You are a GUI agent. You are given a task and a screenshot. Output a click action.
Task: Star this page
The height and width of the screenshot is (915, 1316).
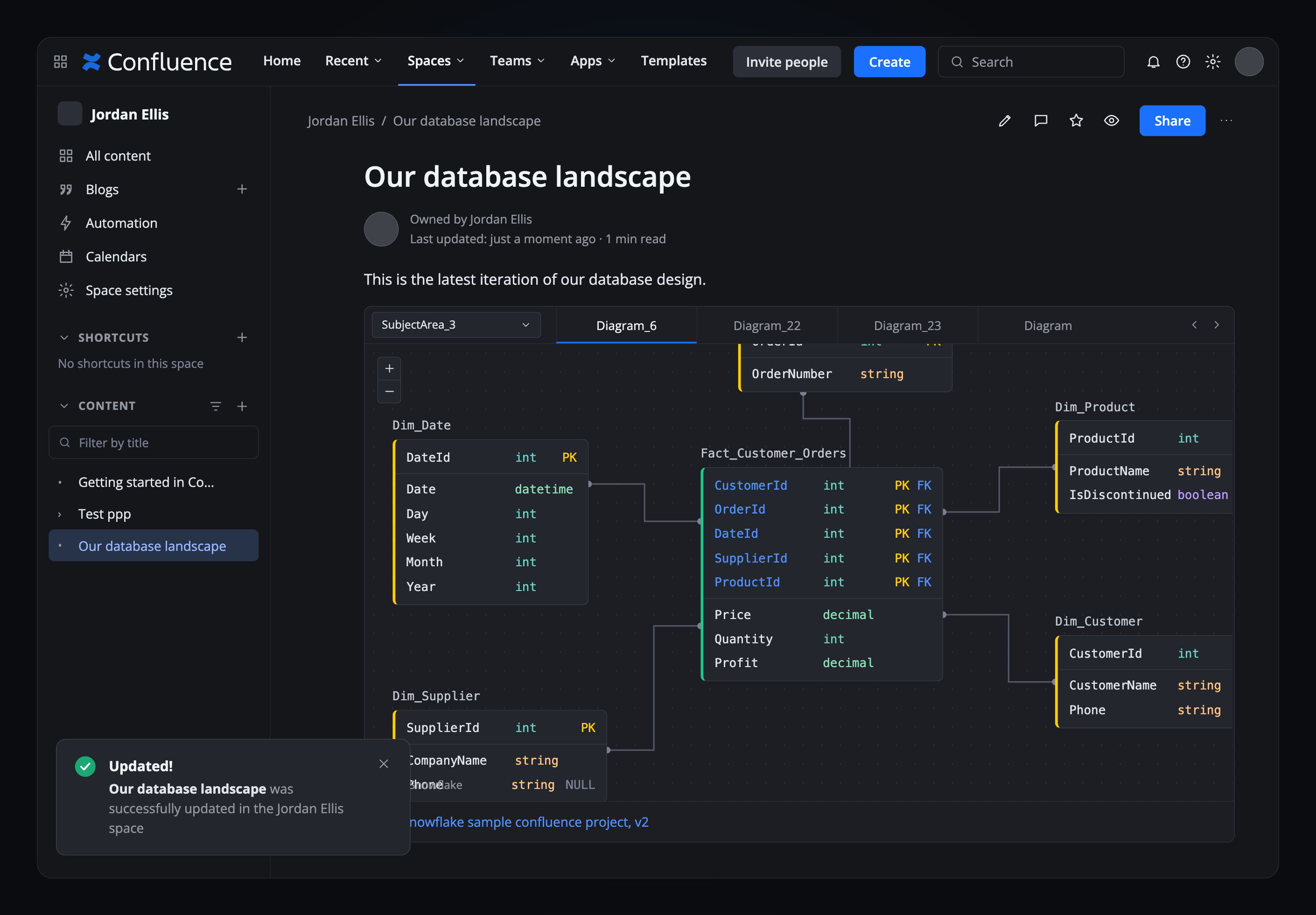[x=1077, y=120]
